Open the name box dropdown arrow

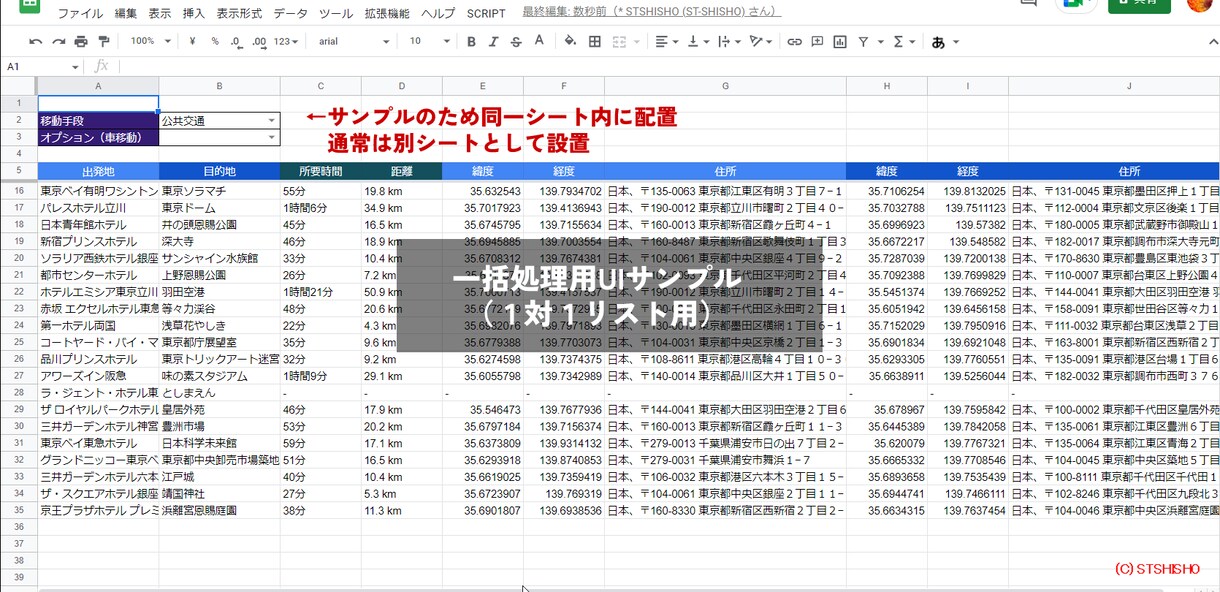point(75,66)
